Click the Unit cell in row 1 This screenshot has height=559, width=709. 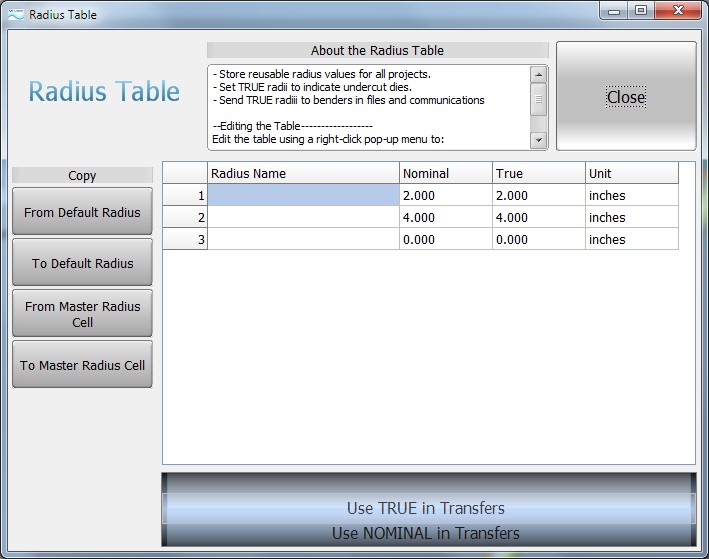coord(631,196)
